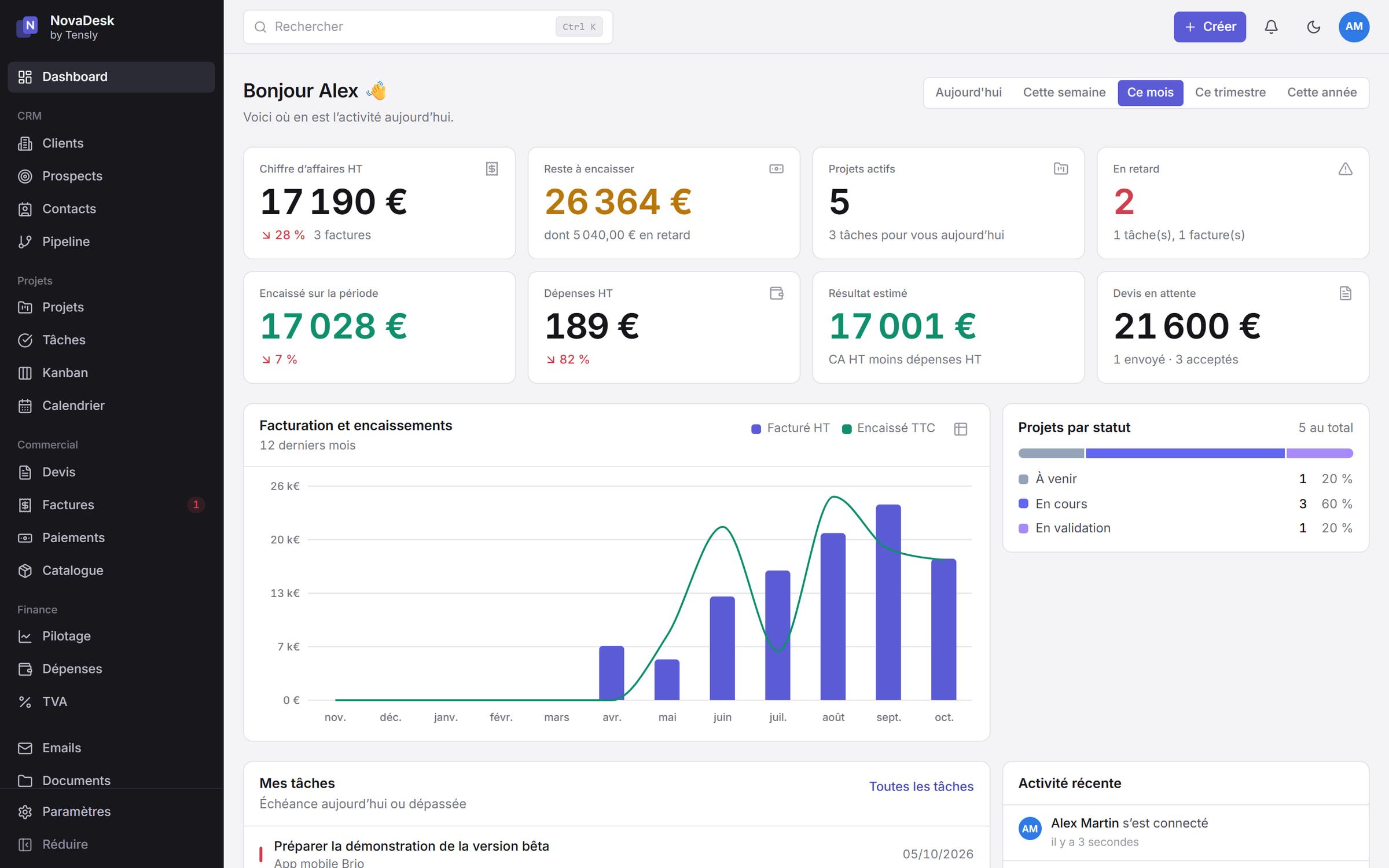Screen dimensions: 1389x868
Task: Click the document icon on Devis en attente card
Action: (1345, 293)
